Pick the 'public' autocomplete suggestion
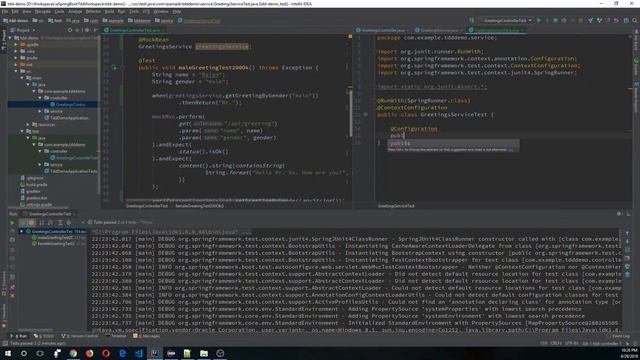This screenshot has width=640, height=360. pos(453,143)
